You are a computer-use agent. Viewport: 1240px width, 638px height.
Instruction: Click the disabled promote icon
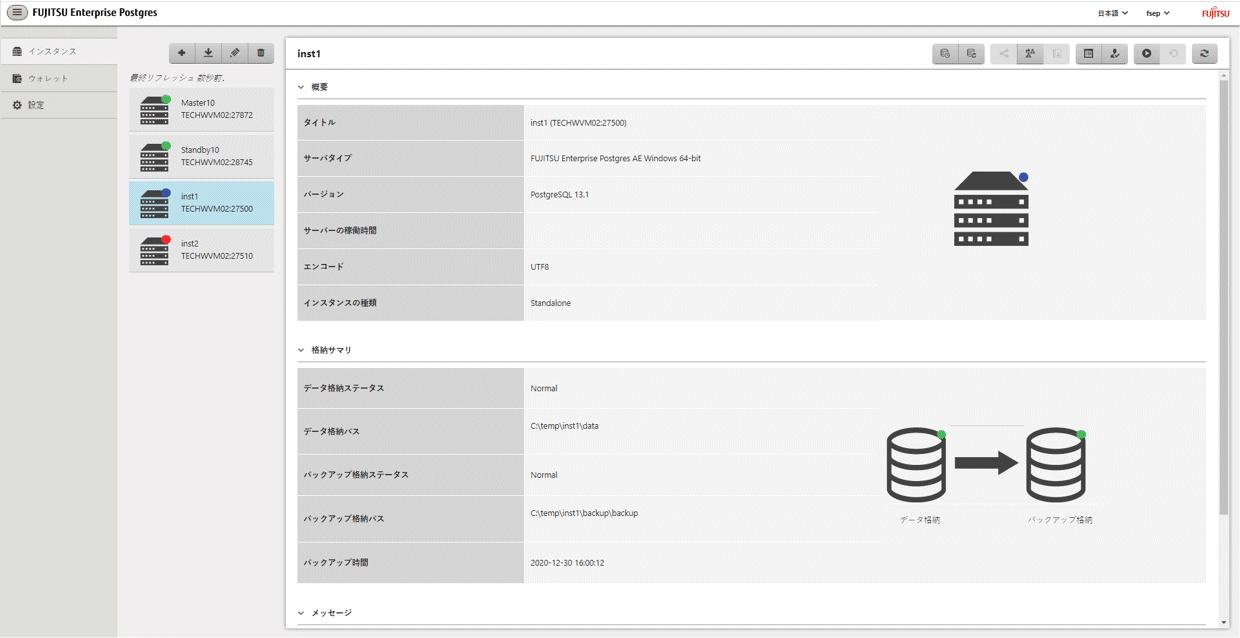point(1057,54)
